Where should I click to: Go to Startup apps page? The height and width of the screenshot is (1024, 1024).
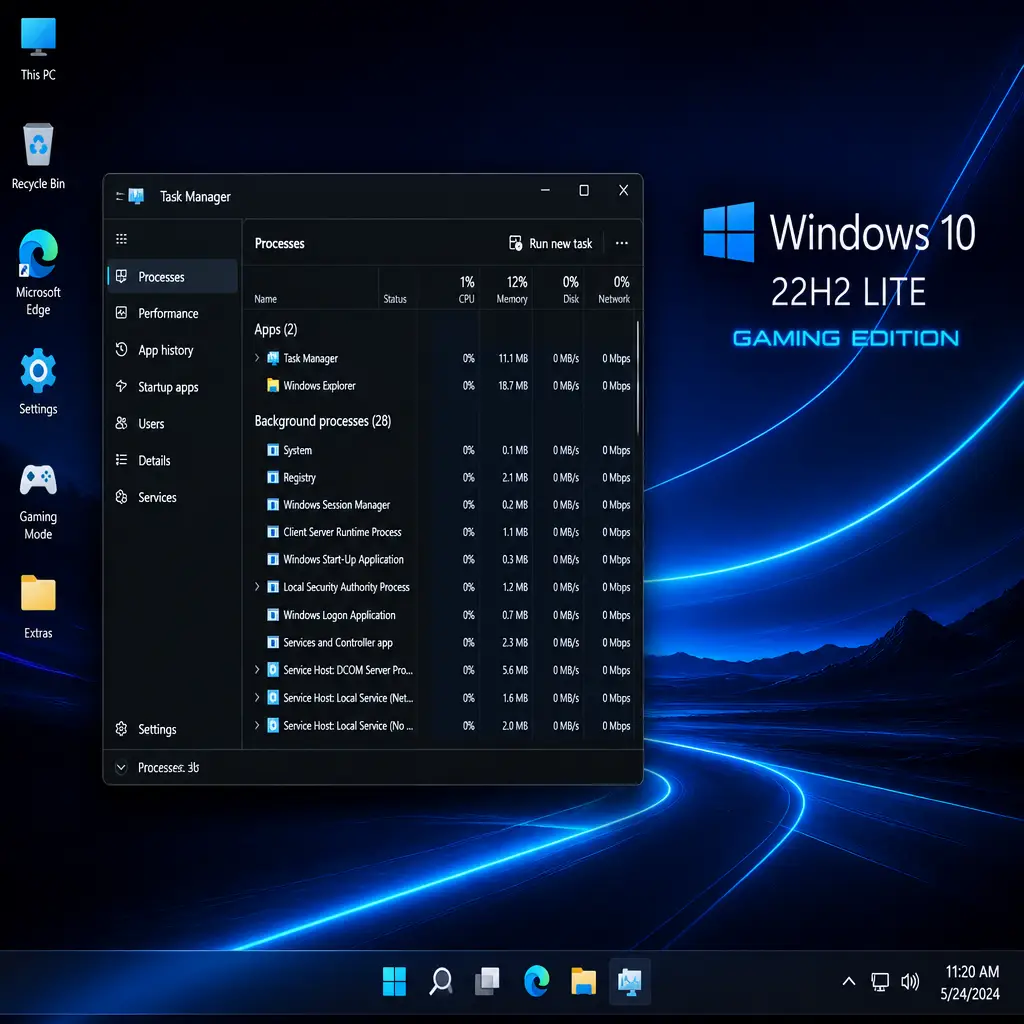coord(172,387)
